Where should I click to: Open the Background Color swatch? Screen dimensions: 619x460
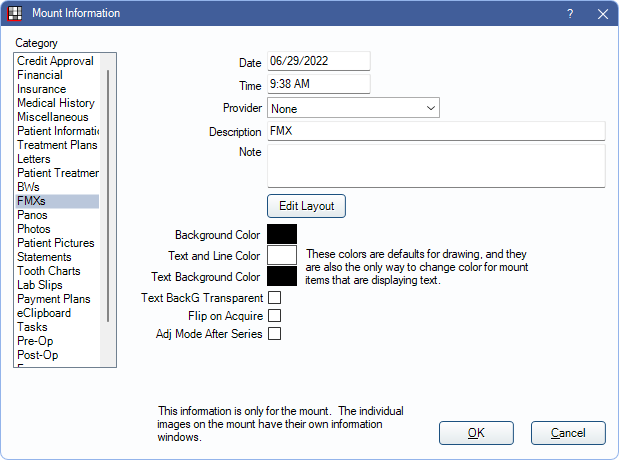tap(282, 234)
